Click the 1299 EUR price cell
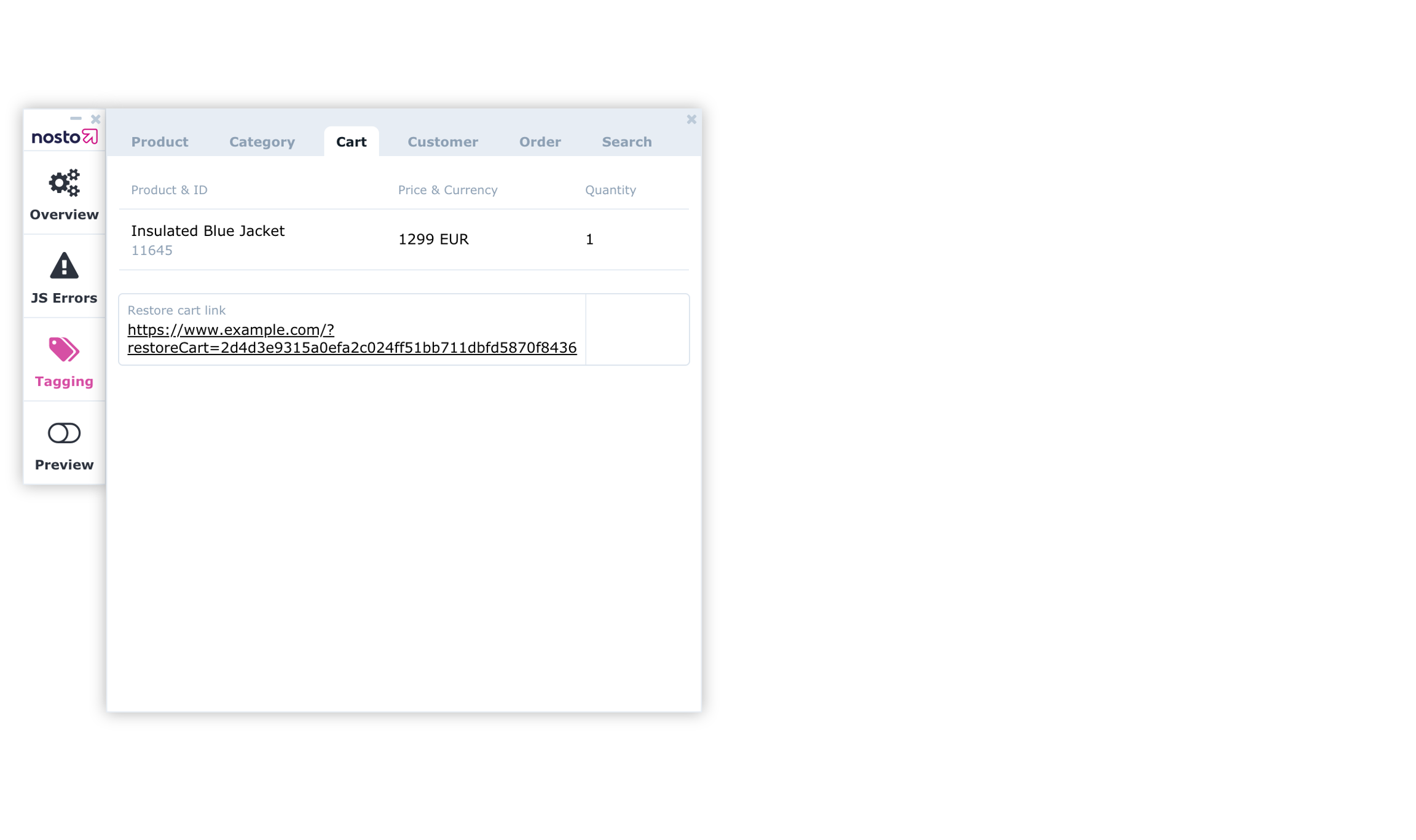Image resolution: width=1416 pixels, height=840 pixels. 433,240
